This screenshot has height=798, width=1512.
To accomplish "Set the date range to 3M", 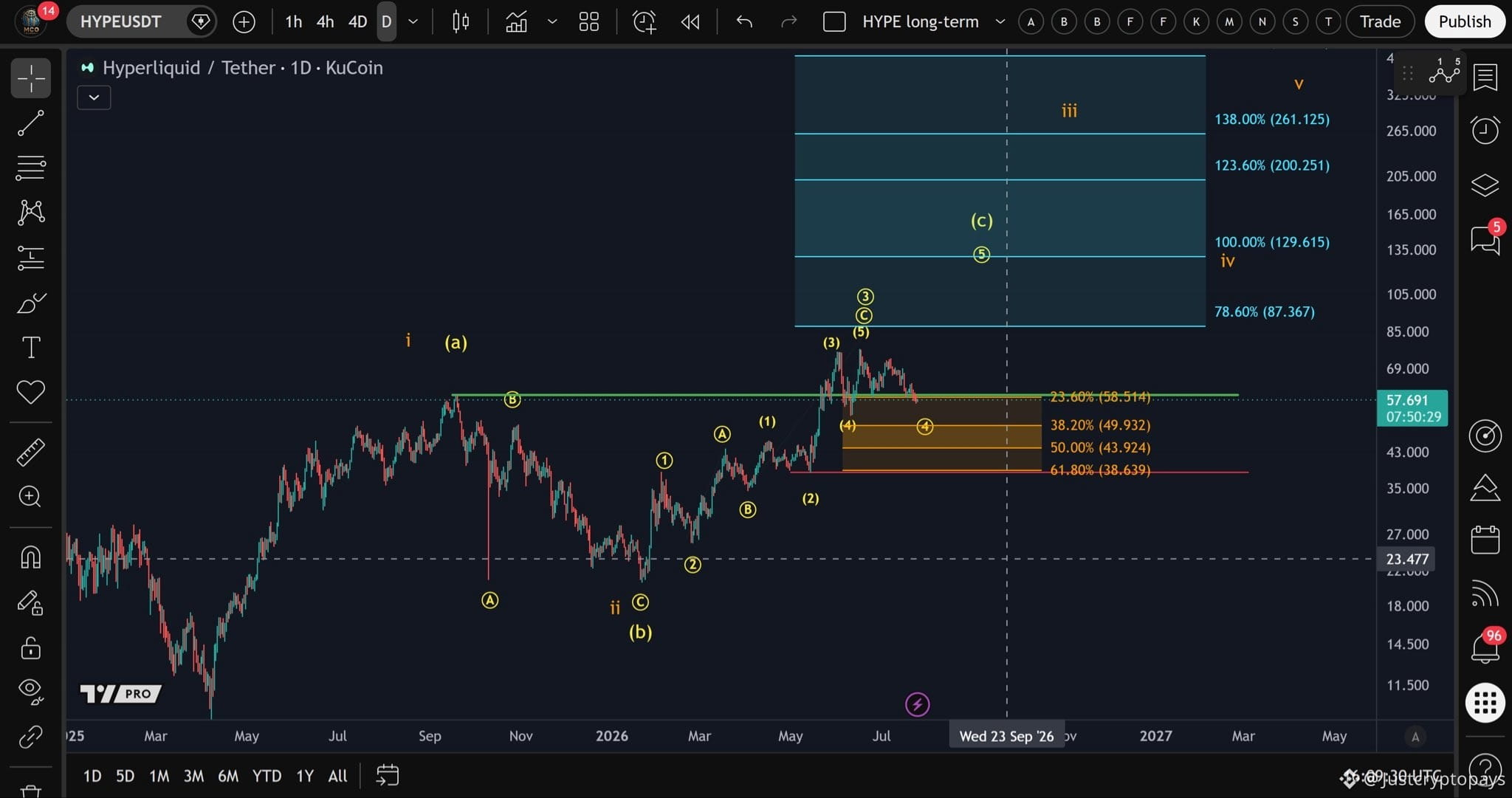I will pos(193,776).
